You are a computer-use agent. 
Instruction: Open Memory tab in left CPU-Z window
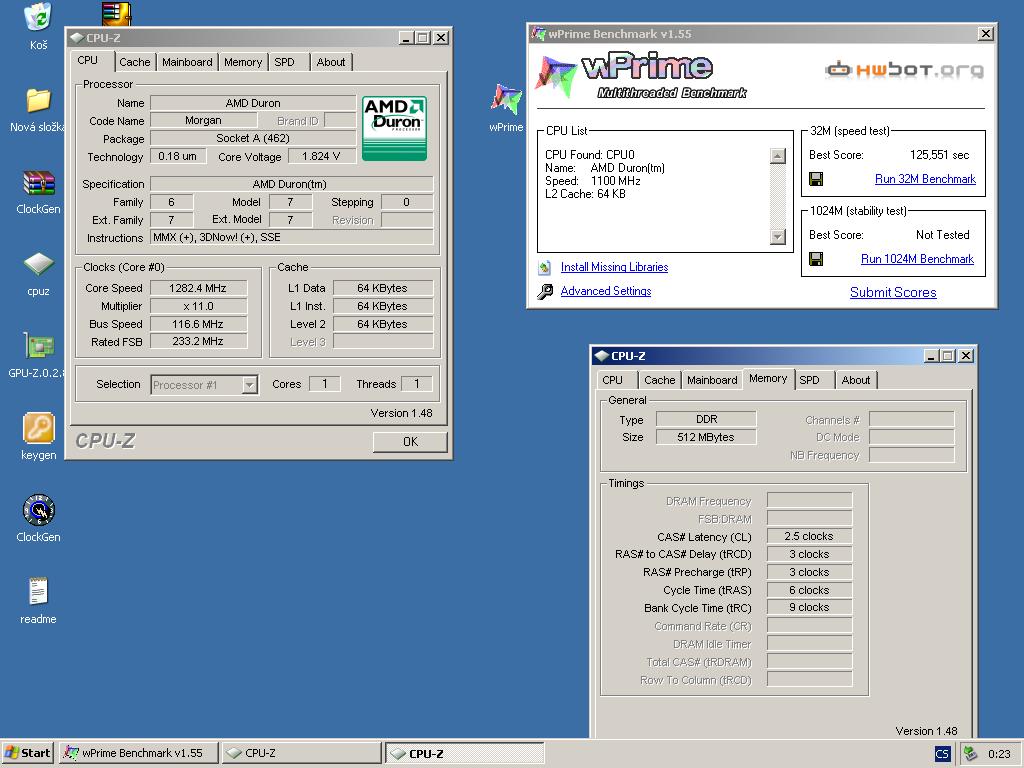coord(243,62)
